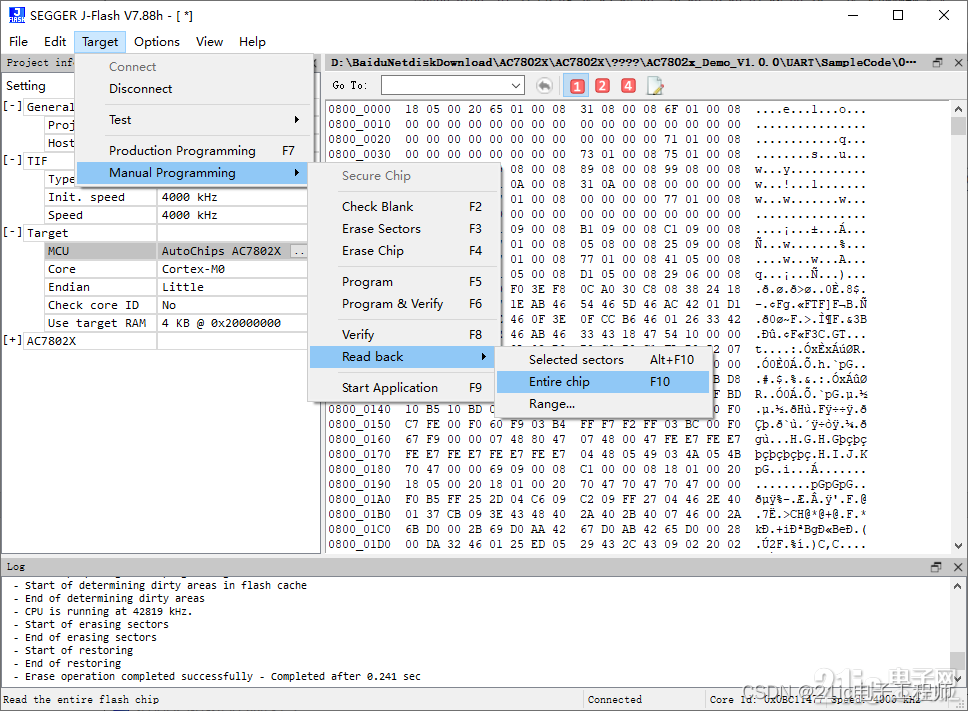The image size is (968, 711).
Task: Choose Read back Selected sectors
Action: click(603, 360)
